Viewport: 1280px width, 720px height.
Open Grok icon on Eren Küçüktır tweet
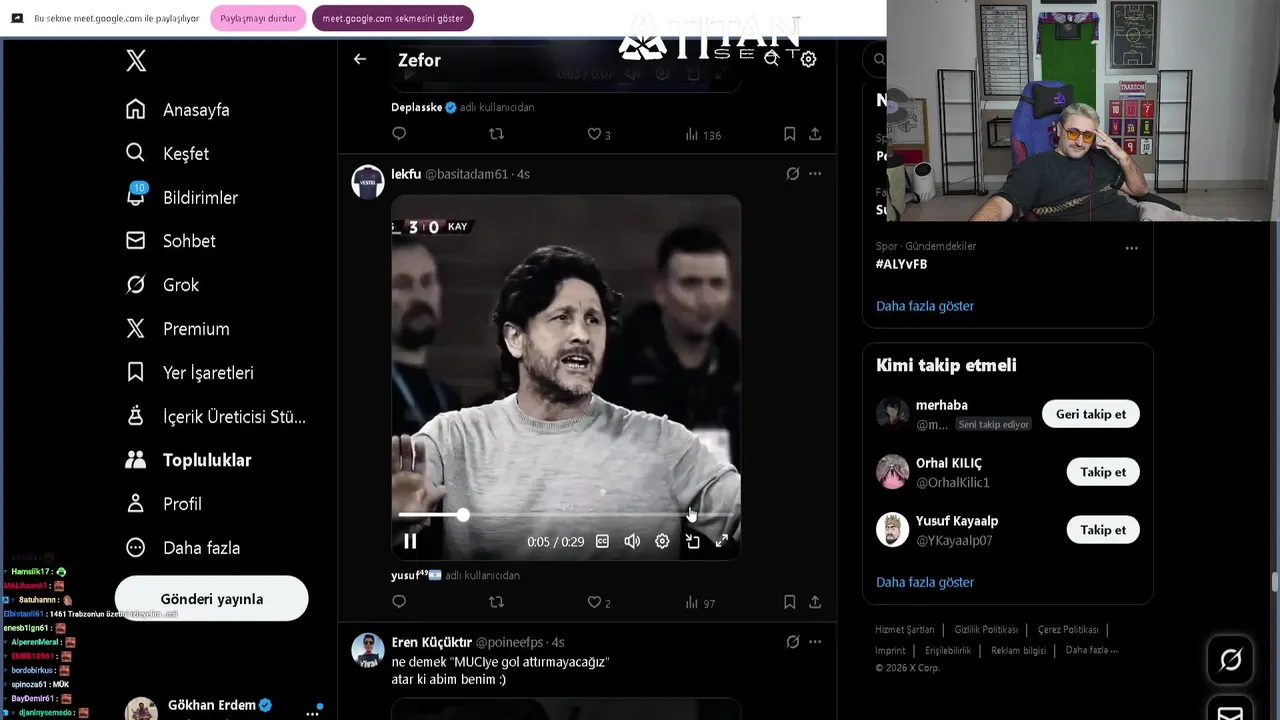click(793, 642)
